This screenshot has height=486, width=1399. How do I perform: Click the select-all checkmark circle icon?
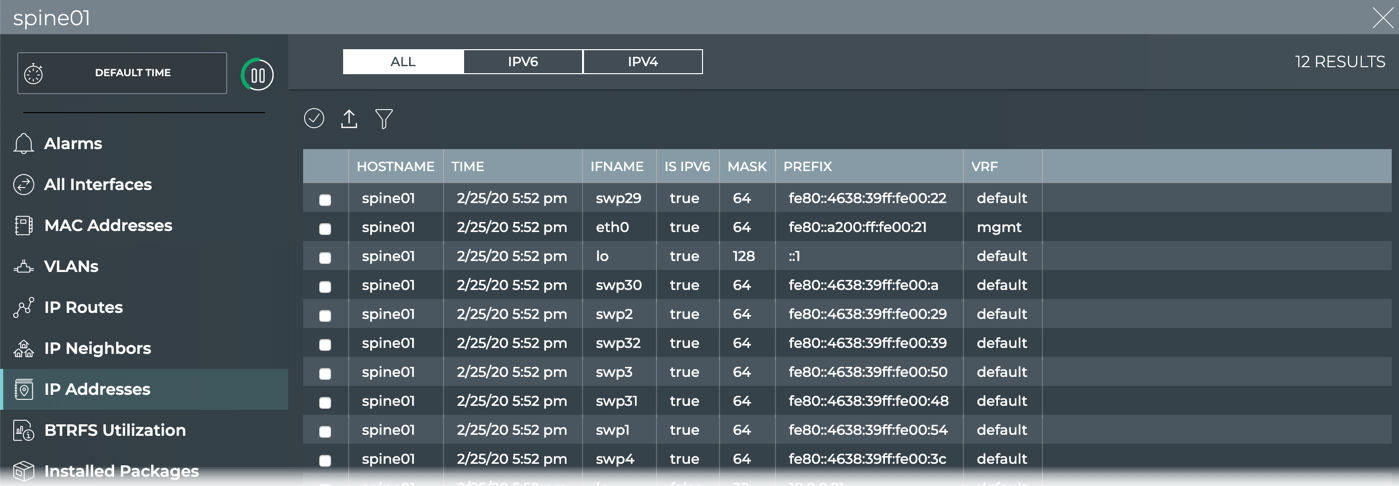click(314, 119)
